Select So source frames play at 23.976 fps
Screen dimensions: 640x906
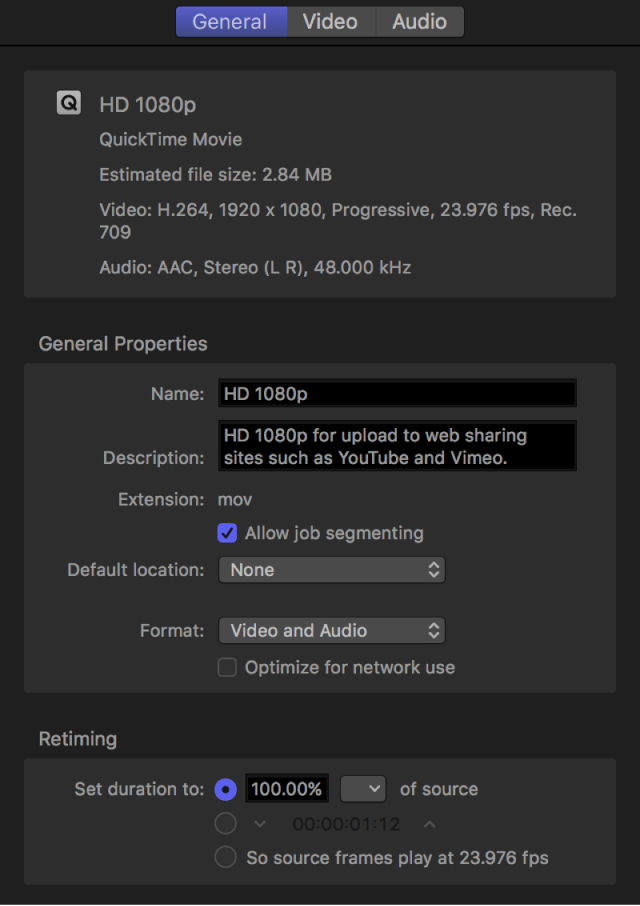(x=226, y=857)
